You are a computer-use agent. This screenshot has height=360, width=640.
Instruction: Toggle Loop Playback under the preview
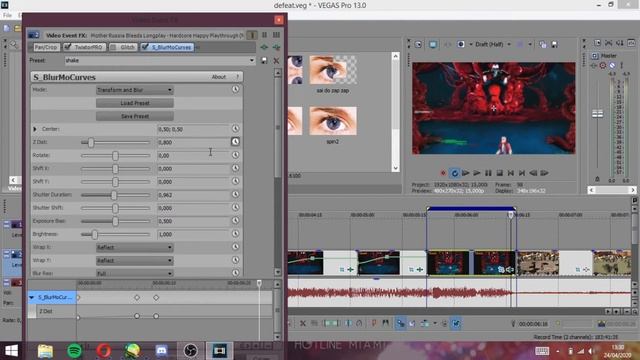tap(454, 173)
